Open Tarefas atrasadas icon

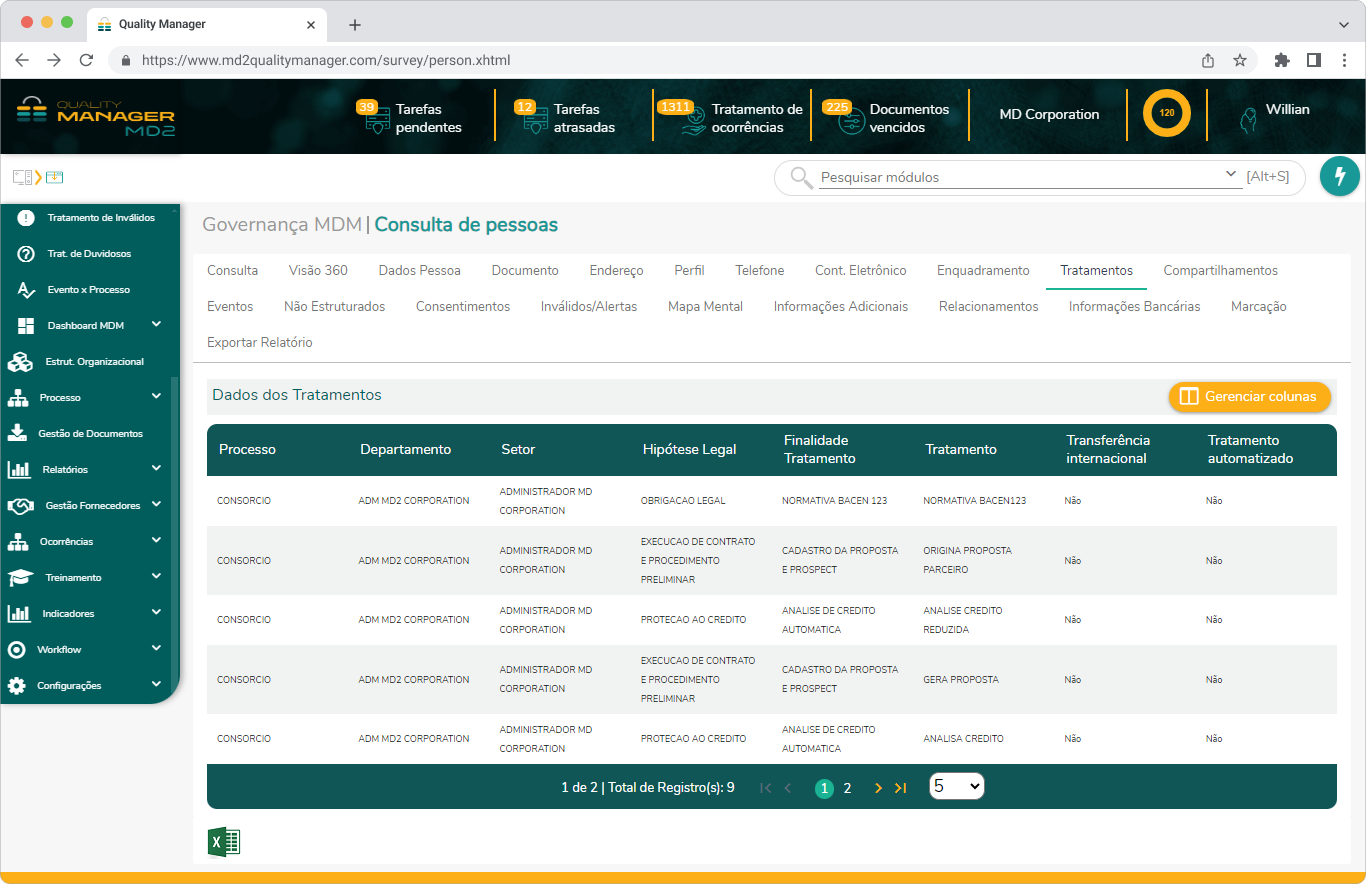click(x=534, y=121)
